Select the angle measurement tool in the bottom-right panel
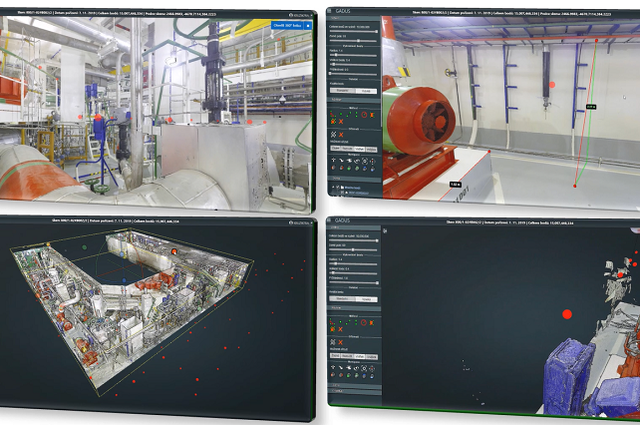 point(332,322)
